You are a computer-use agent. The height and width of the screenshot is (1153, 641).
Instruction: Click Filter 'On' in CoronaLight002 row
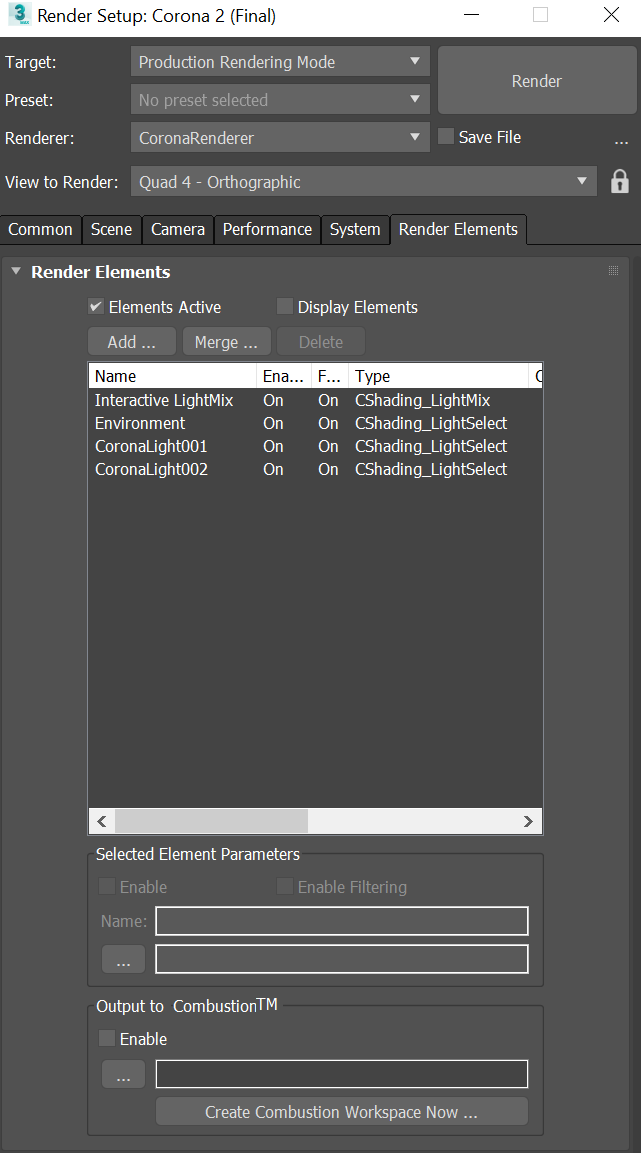(329, 469)
